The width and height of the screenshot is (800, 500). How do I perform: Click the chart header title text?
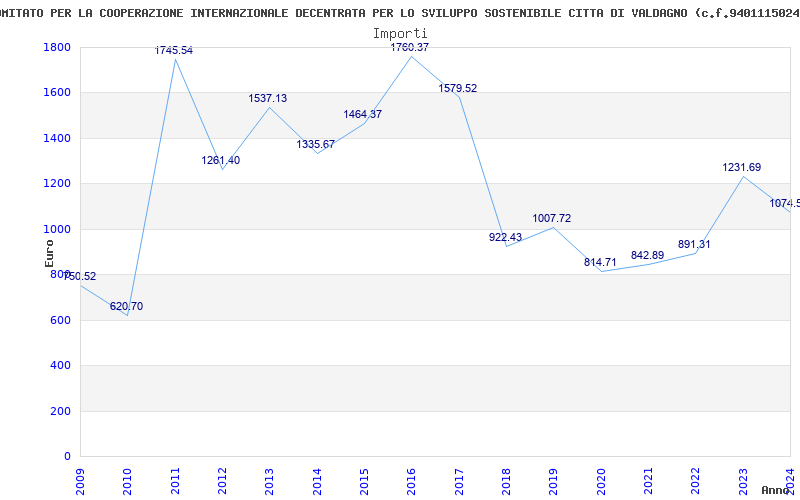(400, 13)
